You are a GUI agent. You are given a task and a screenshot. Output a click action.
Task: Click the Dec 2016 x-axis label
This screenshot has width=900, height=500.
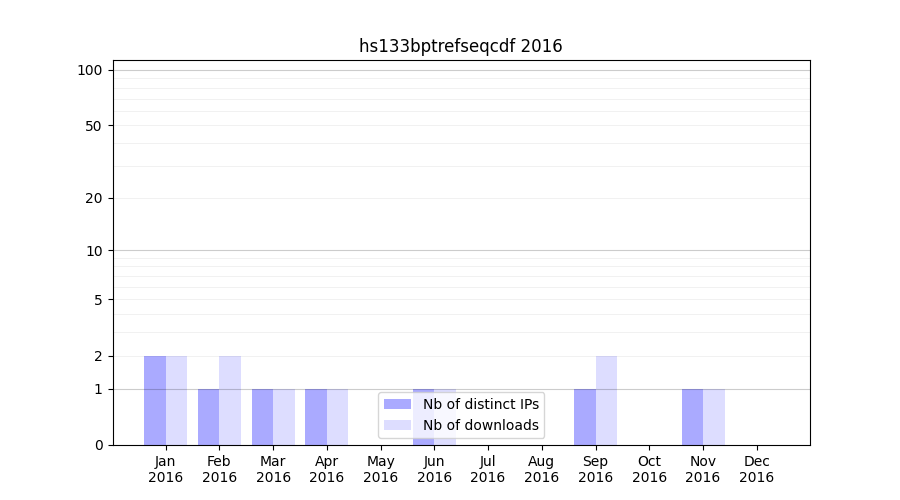pyautogui.click(x=756, y=469)
